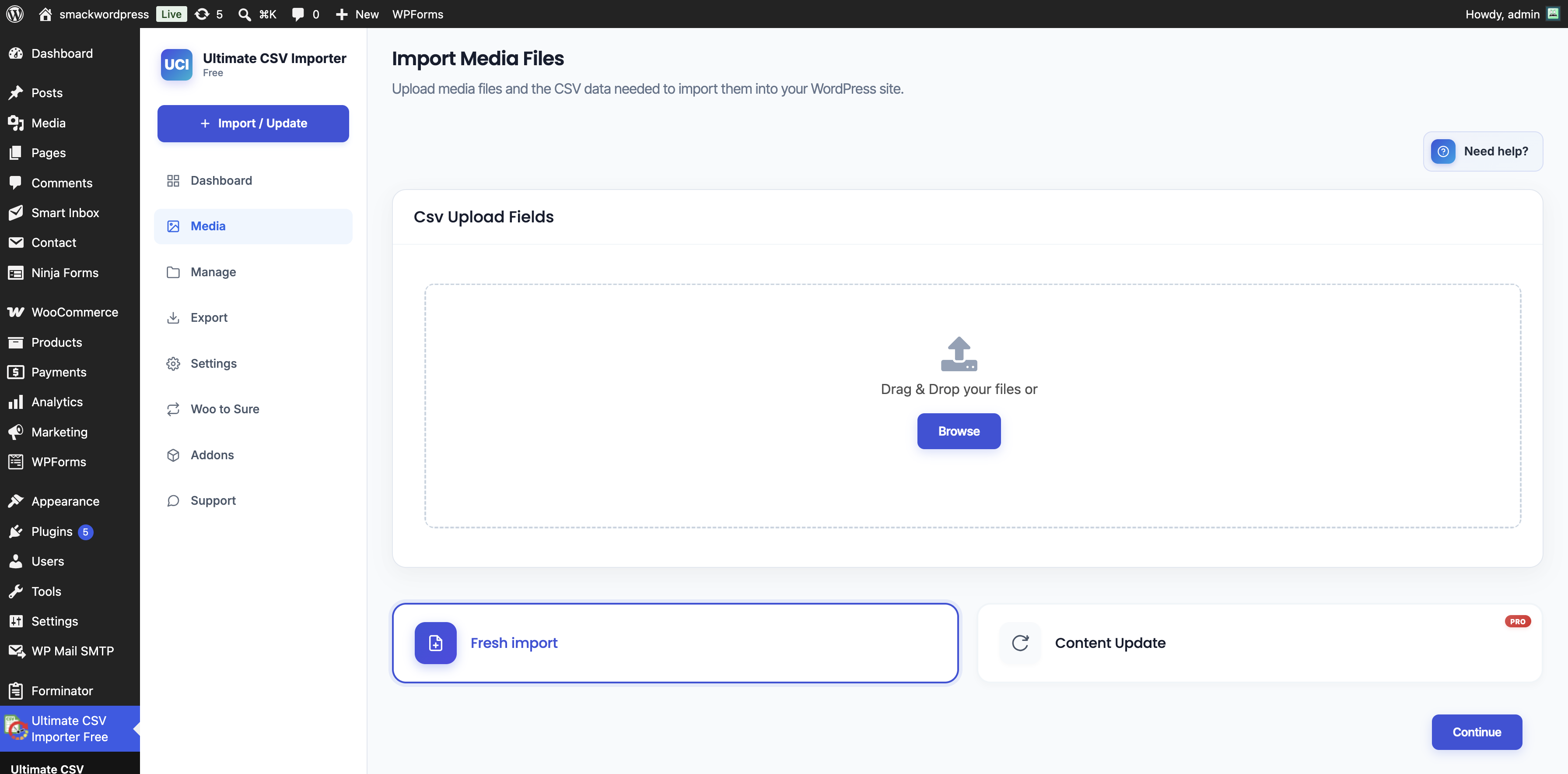Image resolution: width=1568 pixels, height=774 pixels.
Task: Open WordPress Settings in the sidebar
Action: pos(70,621)
